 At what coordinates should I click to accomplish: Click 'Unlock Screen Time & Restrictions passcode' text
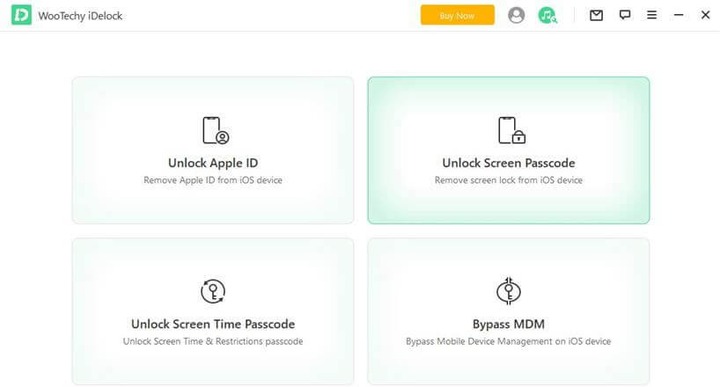point(213,342)
